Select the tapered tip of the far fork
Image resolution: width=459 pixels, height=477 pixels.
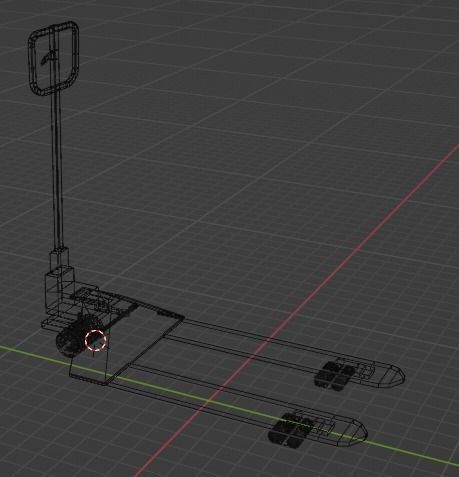(x=392, y=376)
